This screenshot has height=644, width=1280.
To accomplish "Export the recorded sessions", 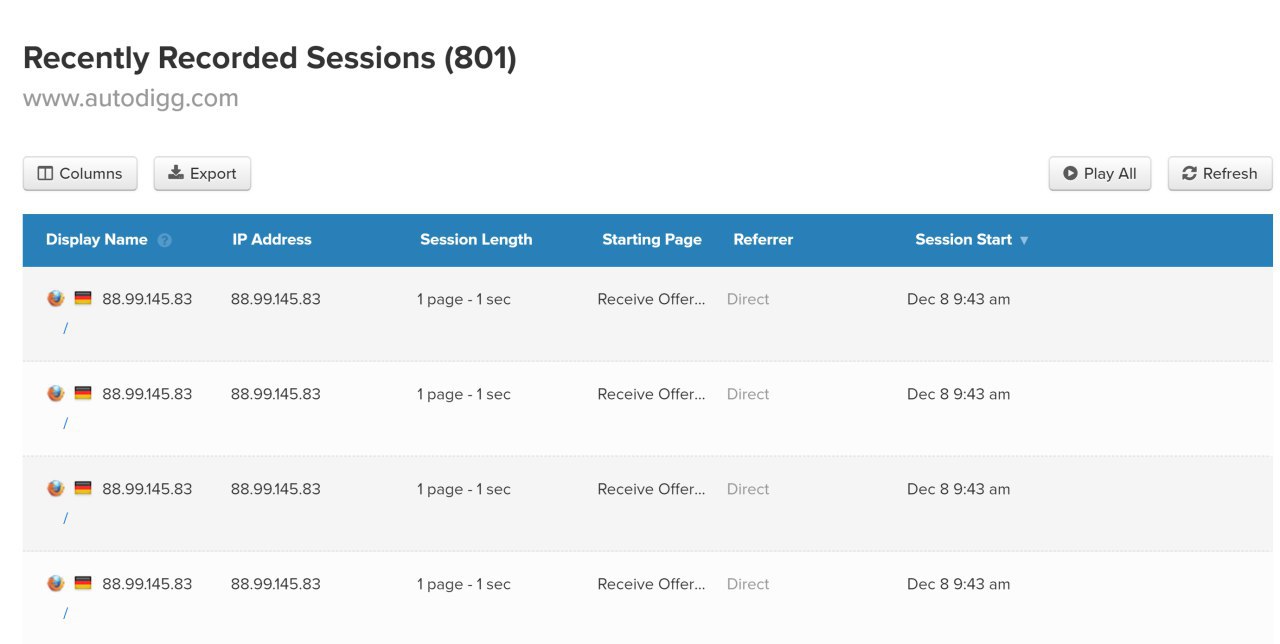I will [x=202, y=173].
